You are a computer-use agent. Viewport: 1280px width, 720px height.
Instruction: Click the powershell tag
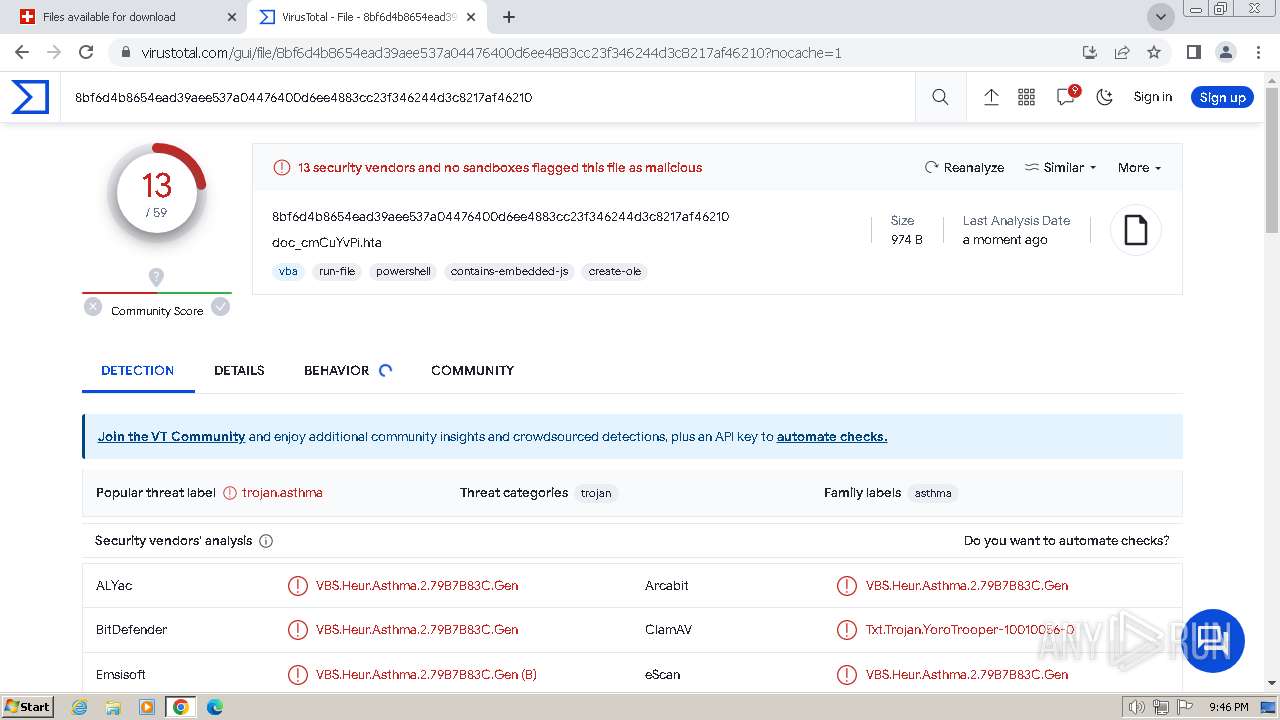[x=403, y=271]
